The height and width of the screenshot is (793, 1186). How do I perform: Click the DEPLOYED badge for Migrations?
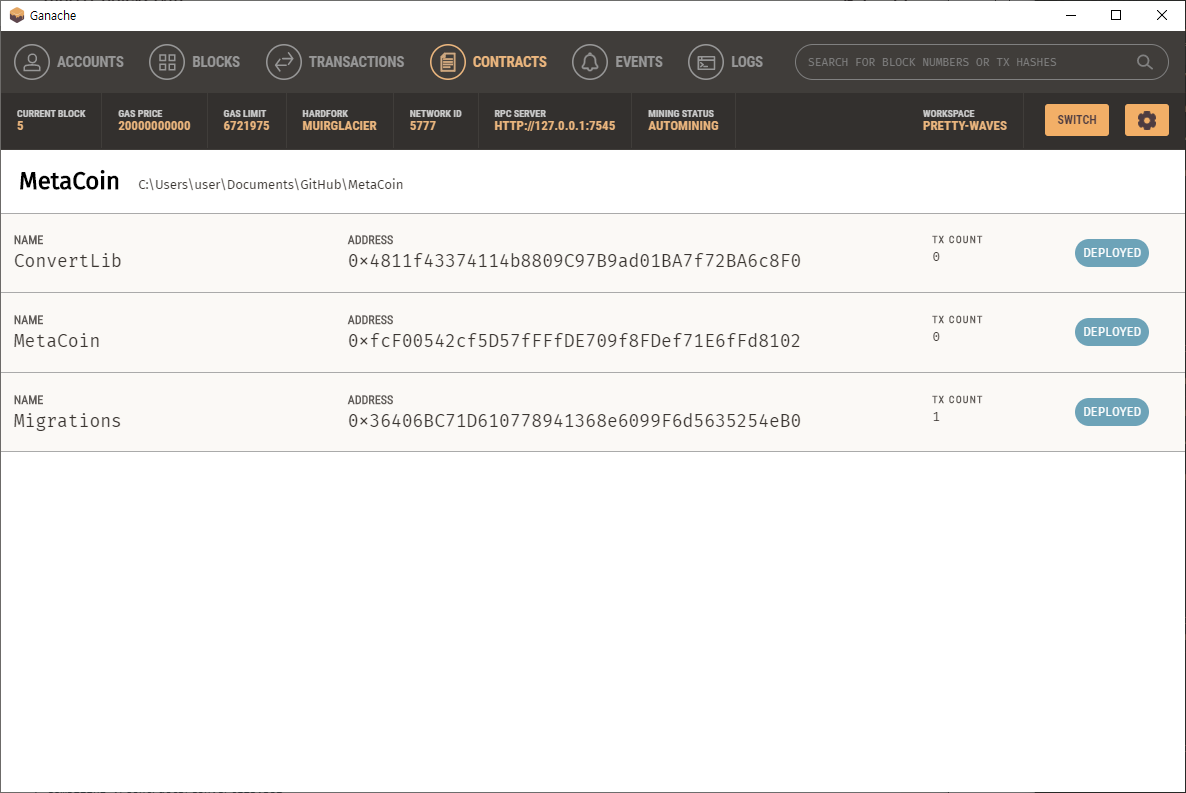point(1111,412)
